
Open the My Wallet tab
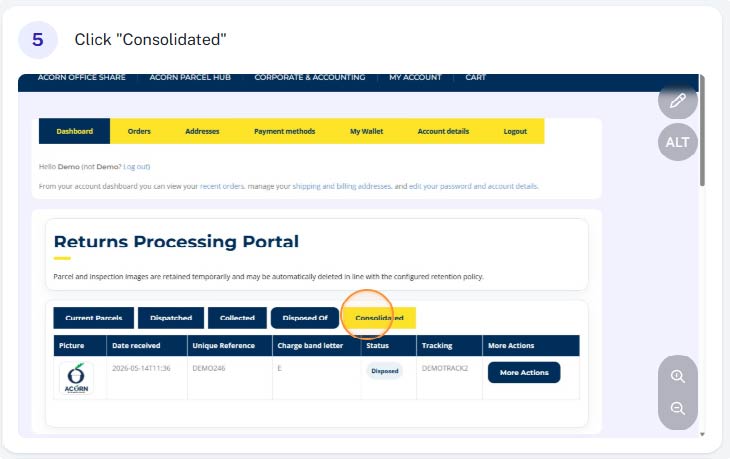tap(366, 131)
